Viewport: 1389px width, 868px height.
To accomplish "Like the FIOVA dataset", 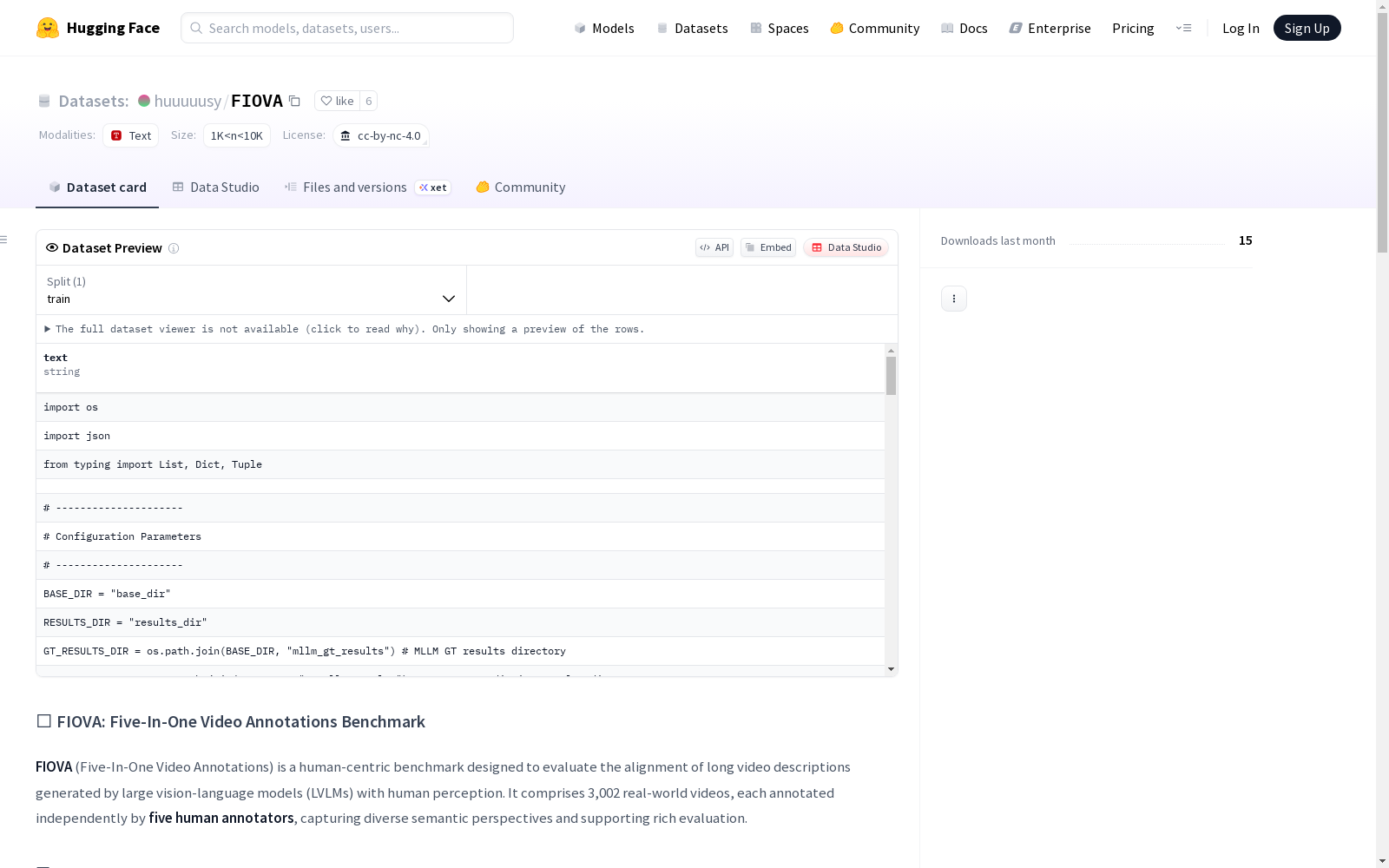I will coord(338,101).
